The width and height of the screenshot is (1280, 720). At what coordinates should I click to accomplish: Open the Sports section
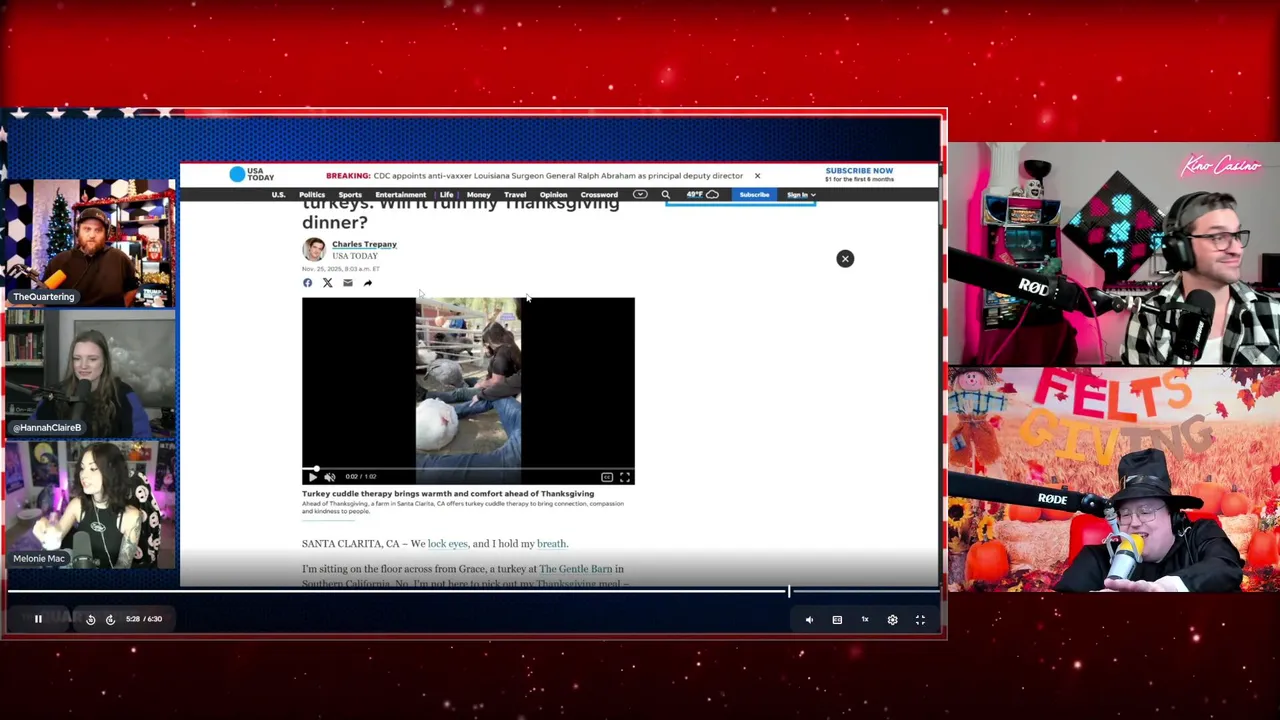[350, 195]
